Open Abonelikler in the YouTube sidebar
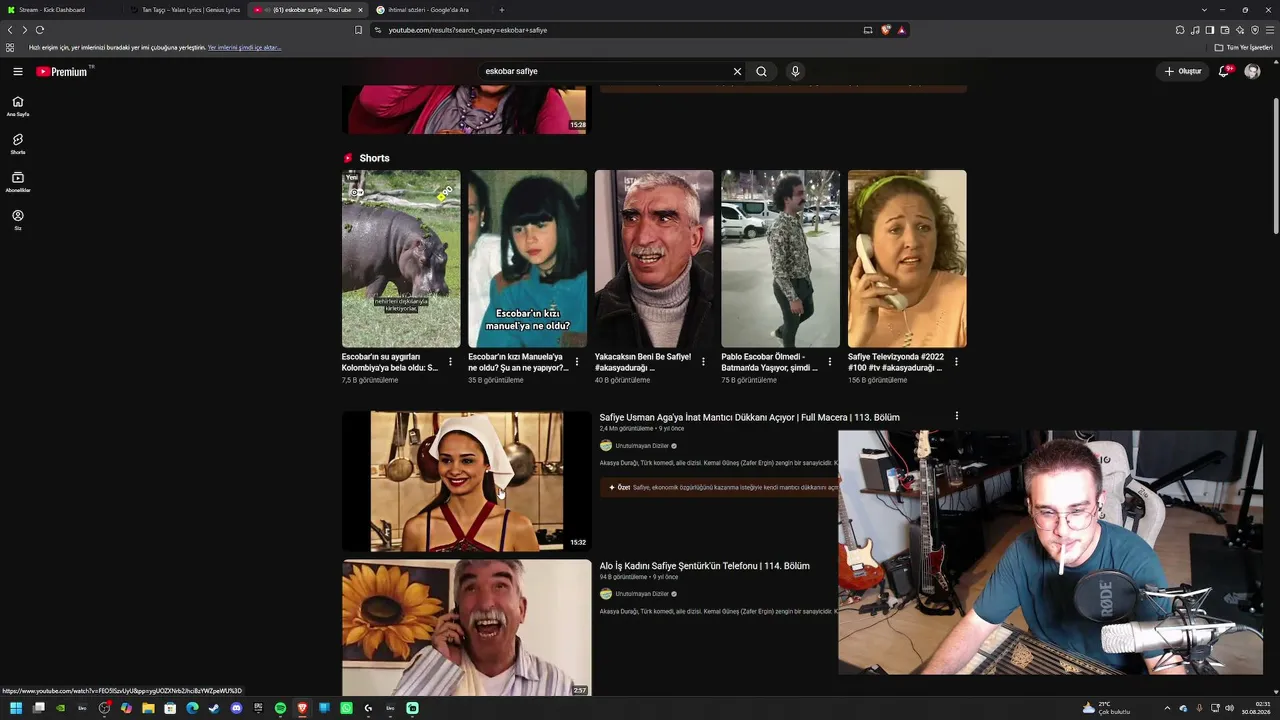The width and height of the screenshot is (1280, 720). click(18, 182)
